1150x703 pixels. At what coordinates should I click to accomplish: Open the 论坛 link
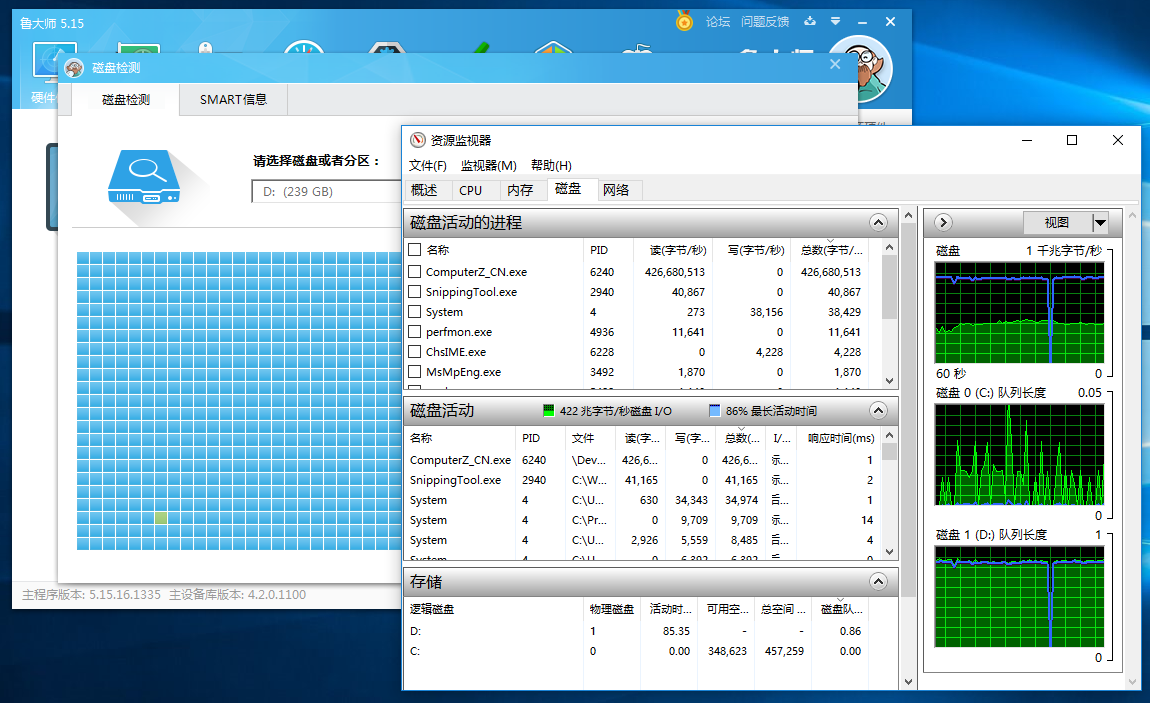[718, 21]
